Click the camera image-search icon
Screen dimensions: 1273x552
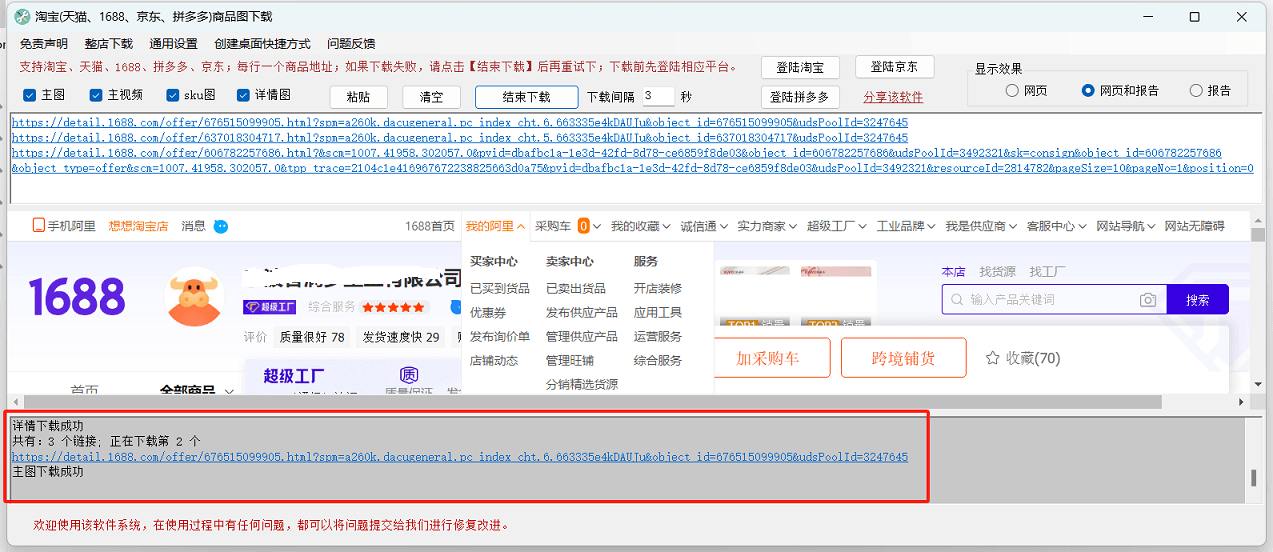pos(1148,300)
